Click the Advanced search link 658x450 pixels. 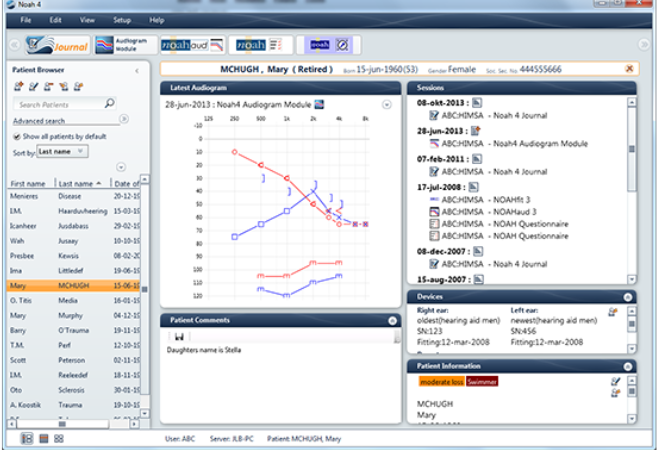[39, 120]
